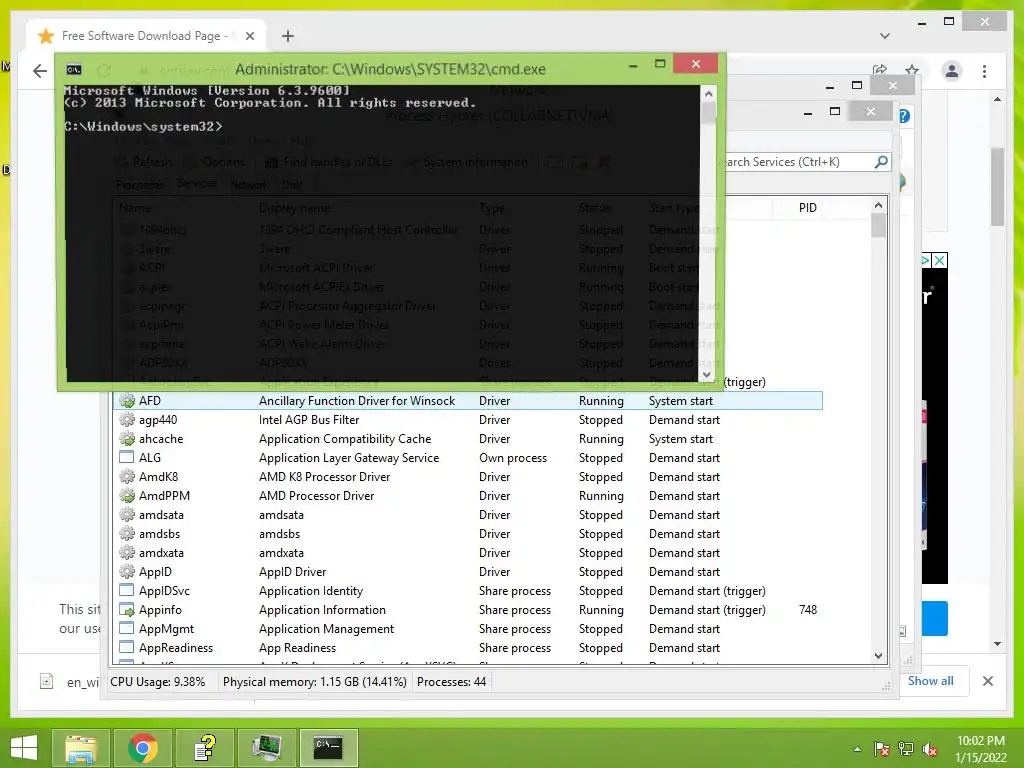Close the Free Software Download Page tab
This screenshot has width=1024, height=768.
pyautogui.click(x=249, y=36)
